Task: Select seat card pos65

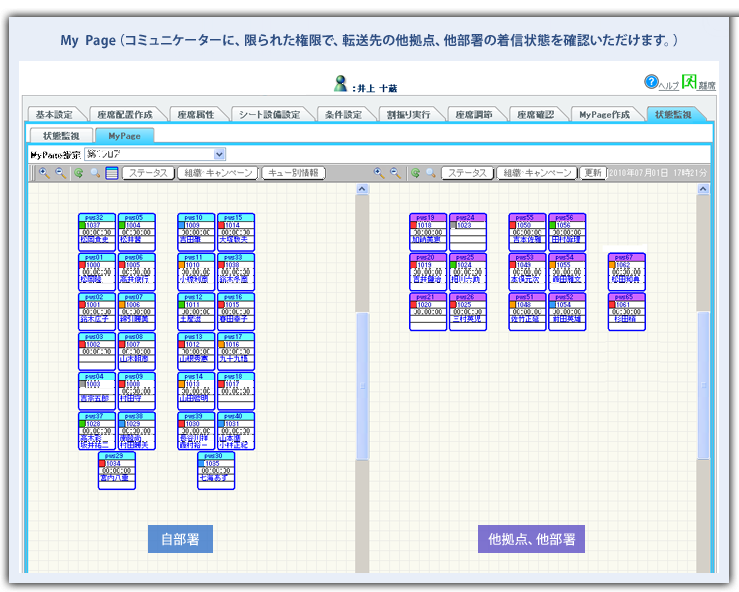Action: (627, 312)
